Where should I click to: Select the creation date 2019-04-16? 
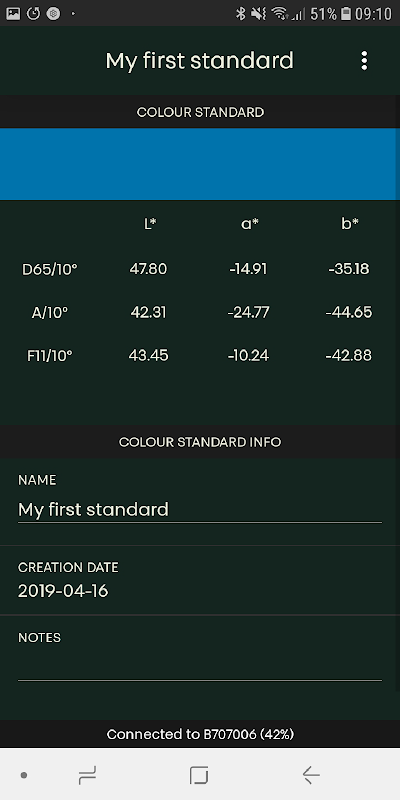coord(63,591)
